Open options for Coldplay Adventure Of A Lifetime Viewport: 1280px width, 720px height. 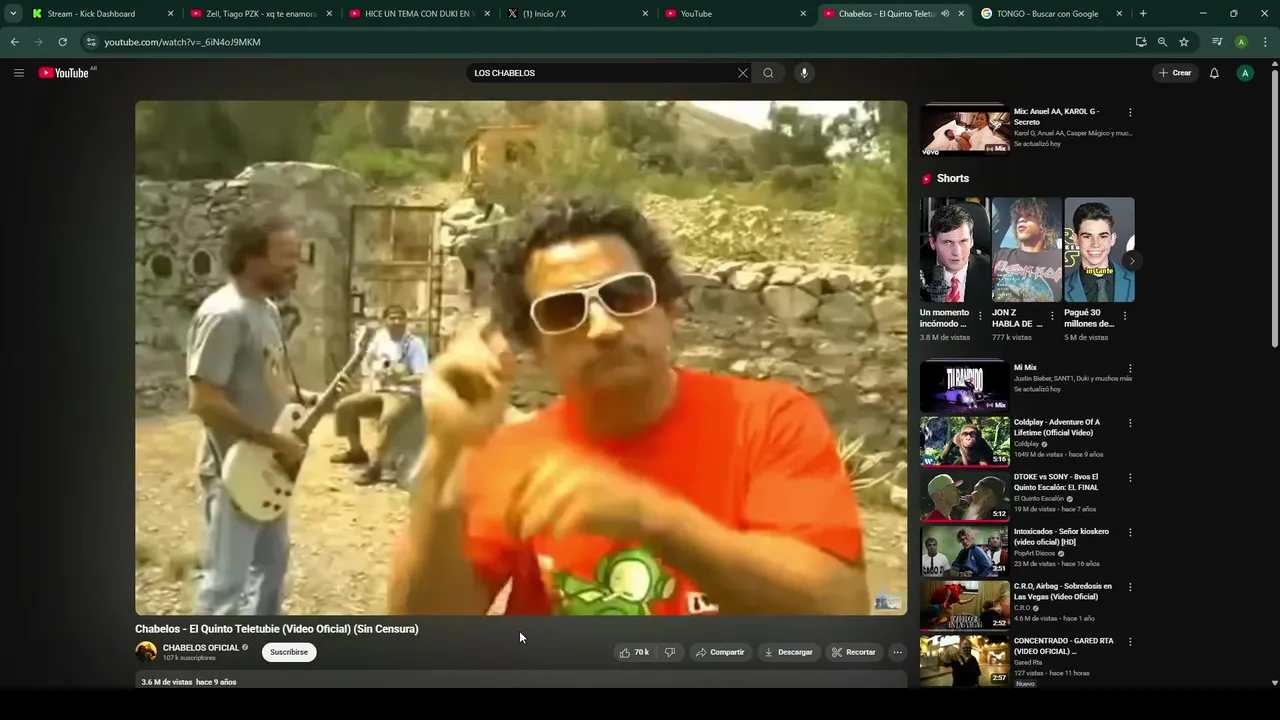pyautogui.click(x=1130, y=423)
